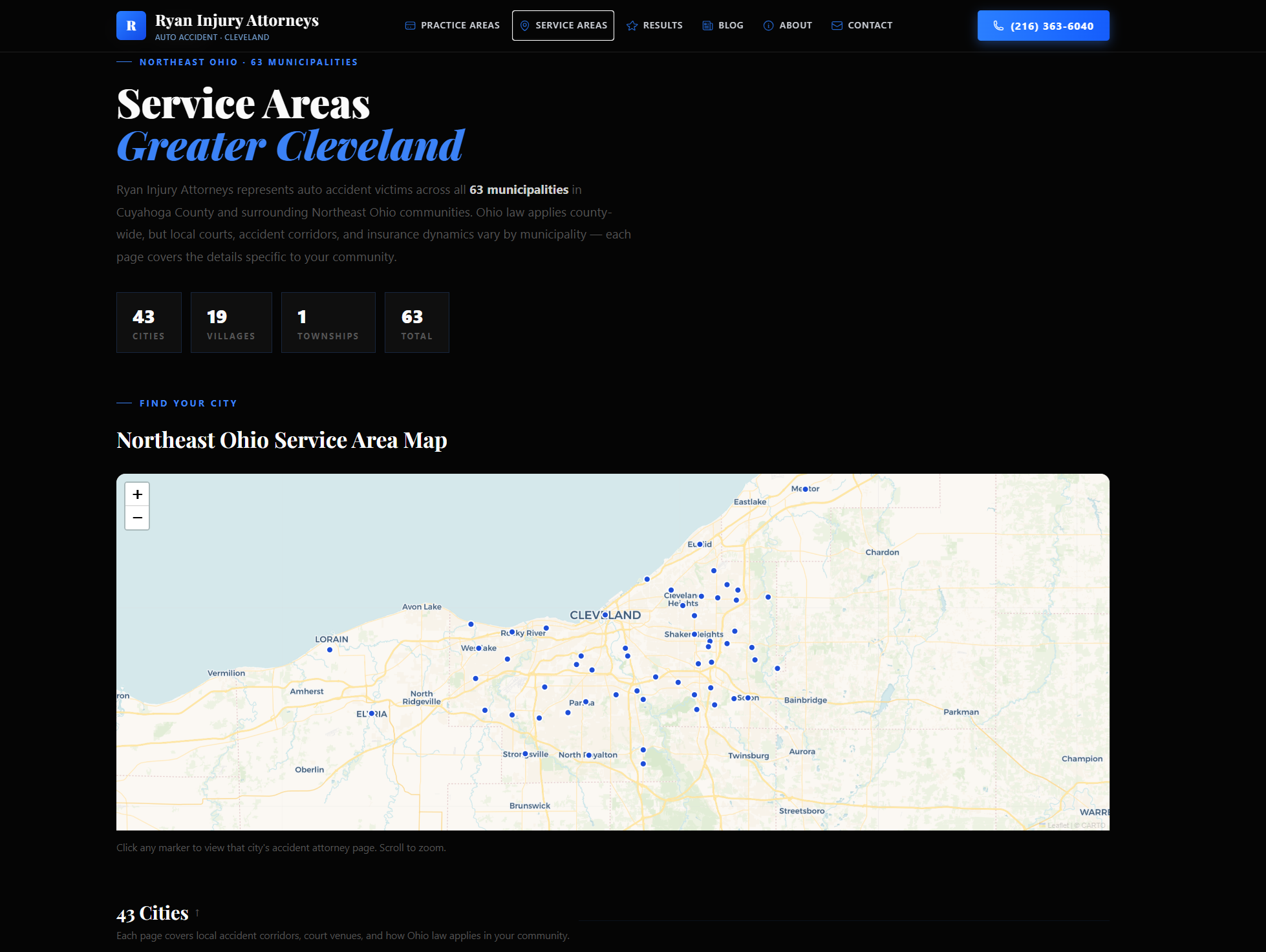Click the Practice Areas briefcase icon
This screenshot has width=1266, height=952.
point(410,26)
